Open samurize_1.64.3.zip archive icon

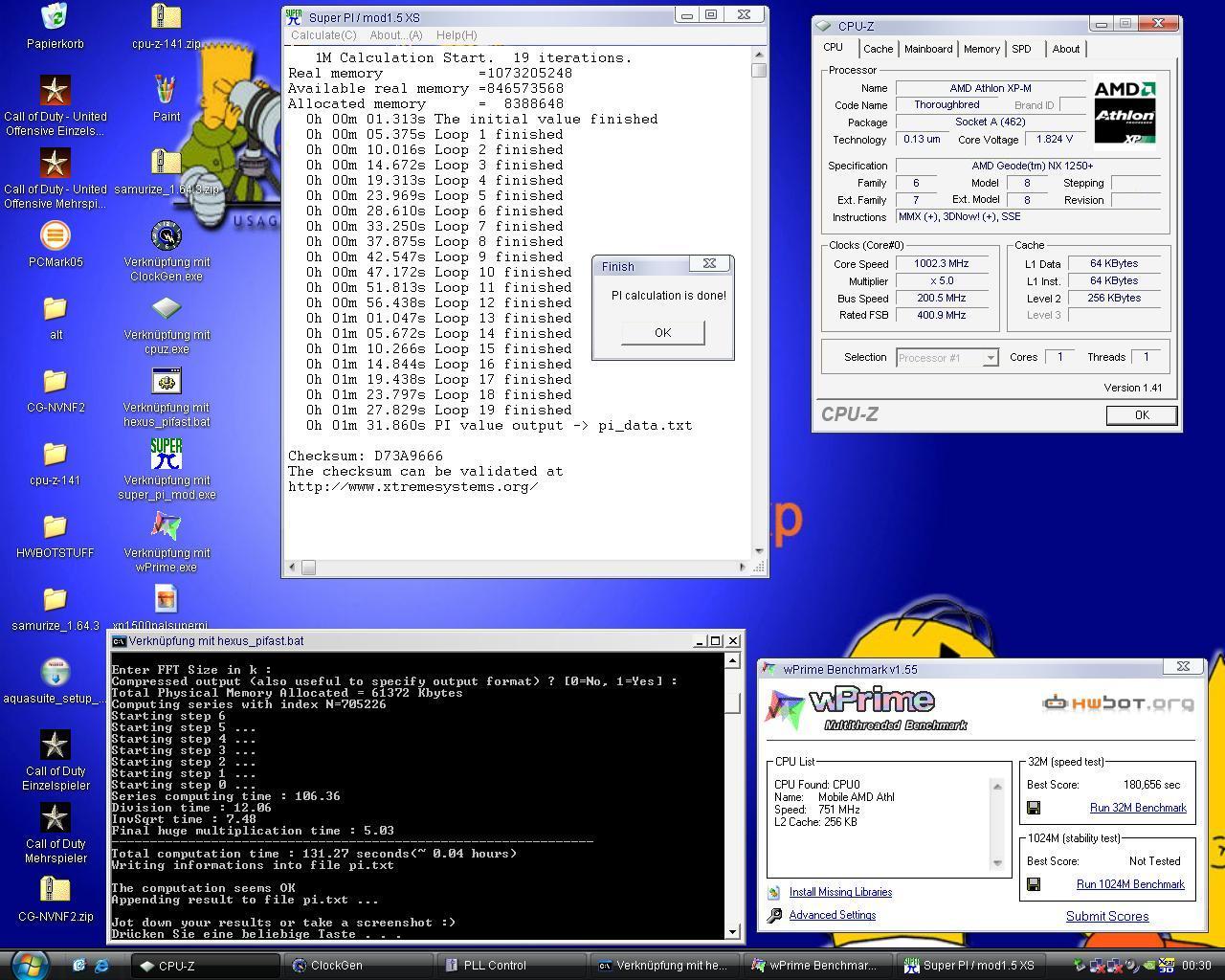click(x=167, y=163)
